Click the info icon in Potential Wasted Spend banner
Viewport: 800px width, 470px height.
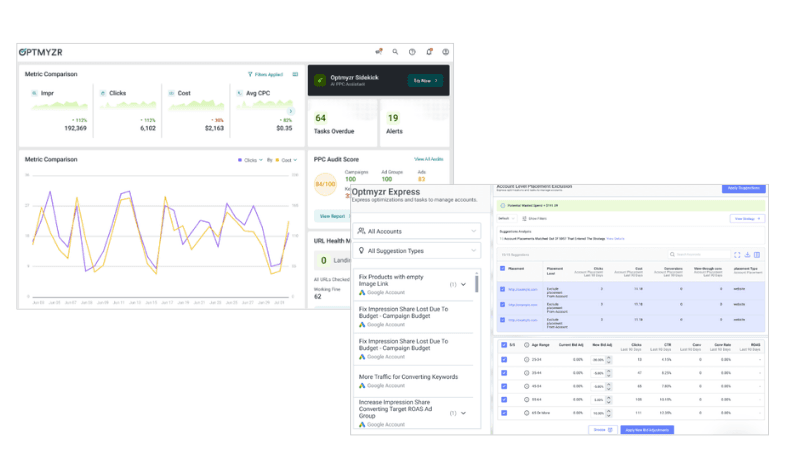click(x=503, y=206)
